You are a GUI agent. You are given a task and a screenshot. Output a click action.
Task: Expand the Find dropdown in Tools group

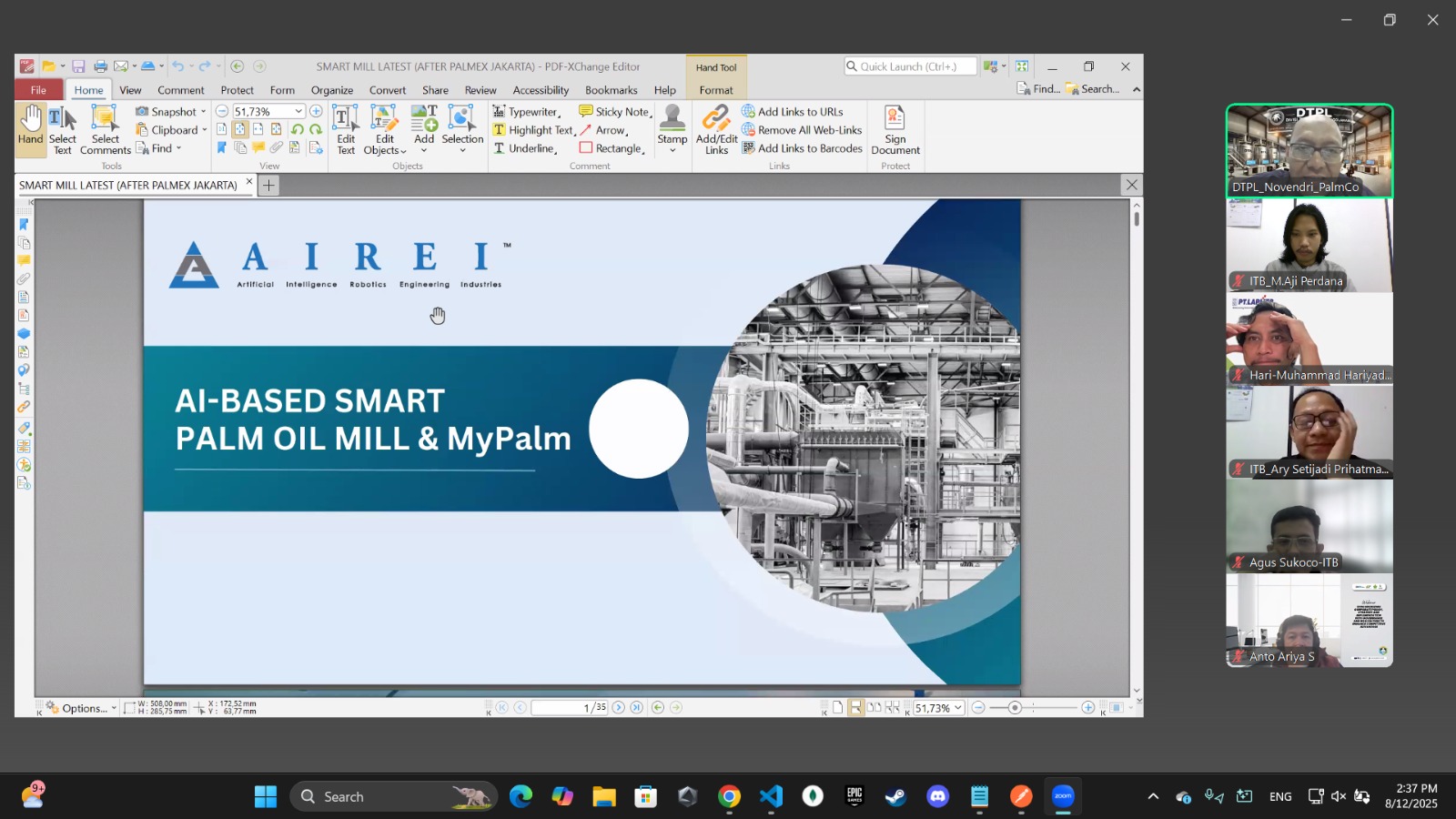[x=178, y=147]
